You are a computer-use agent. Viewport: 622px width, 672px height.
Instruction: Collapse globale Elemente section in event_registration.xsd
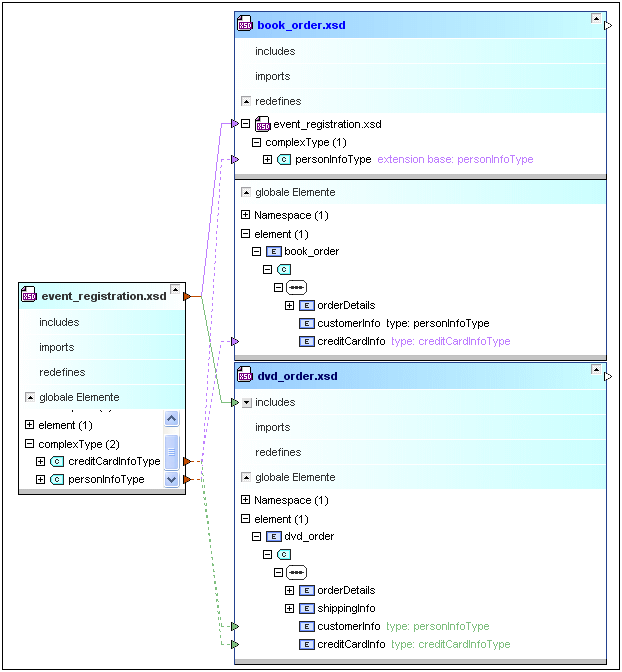point(30,397)
